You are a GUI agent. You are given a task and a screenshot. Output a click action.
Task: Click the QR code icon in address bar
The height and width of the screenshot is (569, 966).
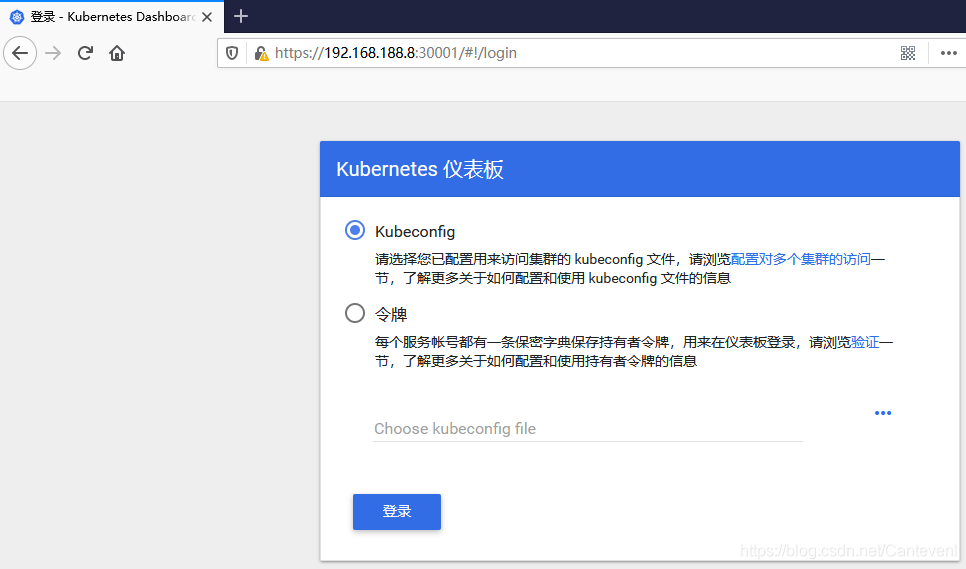coord(908,53)
